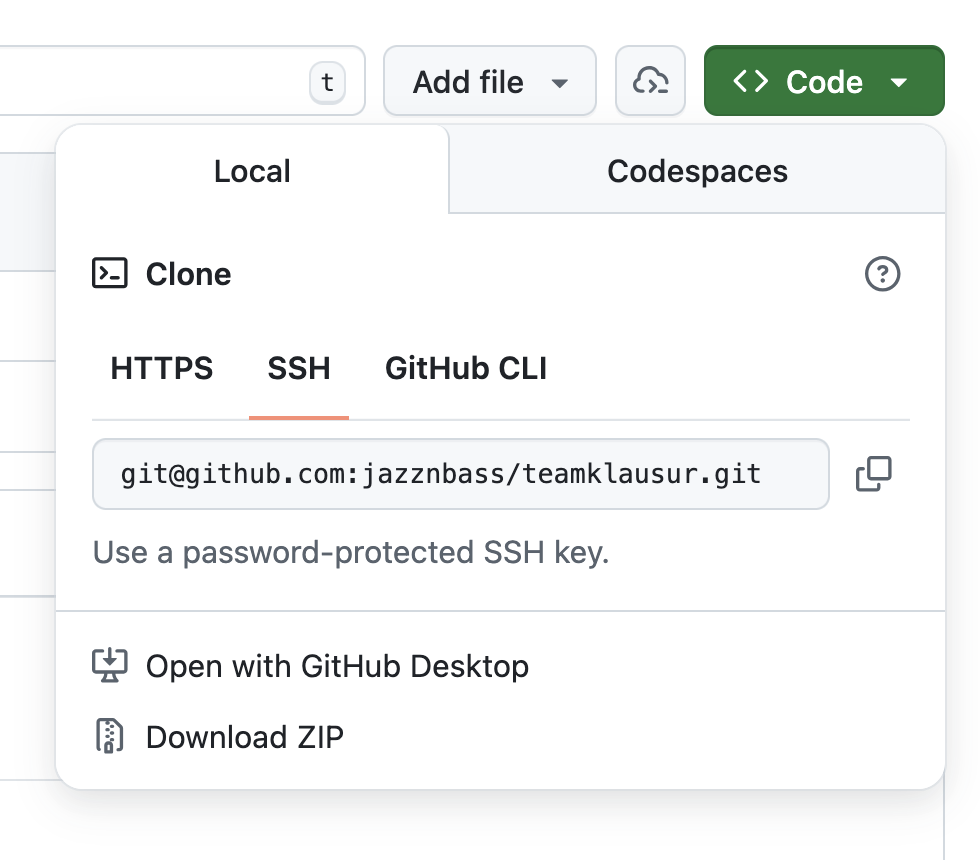Screen dimensions: 980x860
Task: Click the cloud icon button beside Add file
Action: (650, 81)
